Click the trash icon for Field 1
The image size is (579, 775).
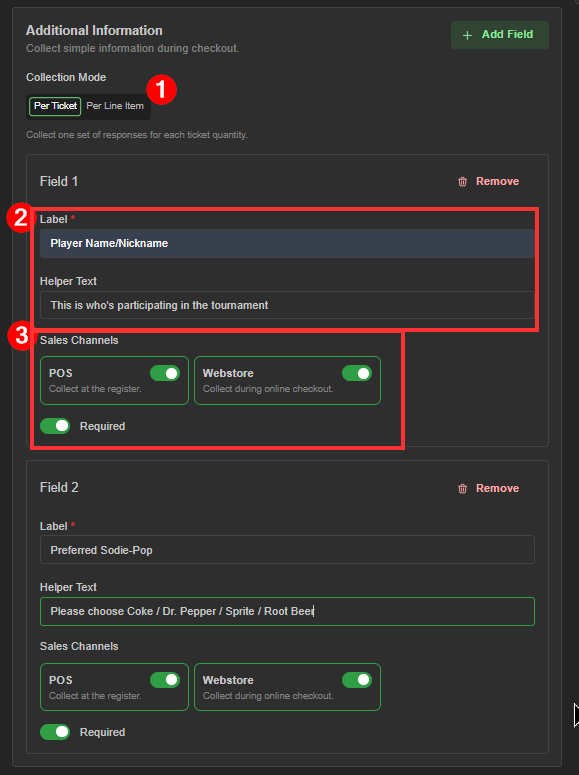tap(462, 182)
